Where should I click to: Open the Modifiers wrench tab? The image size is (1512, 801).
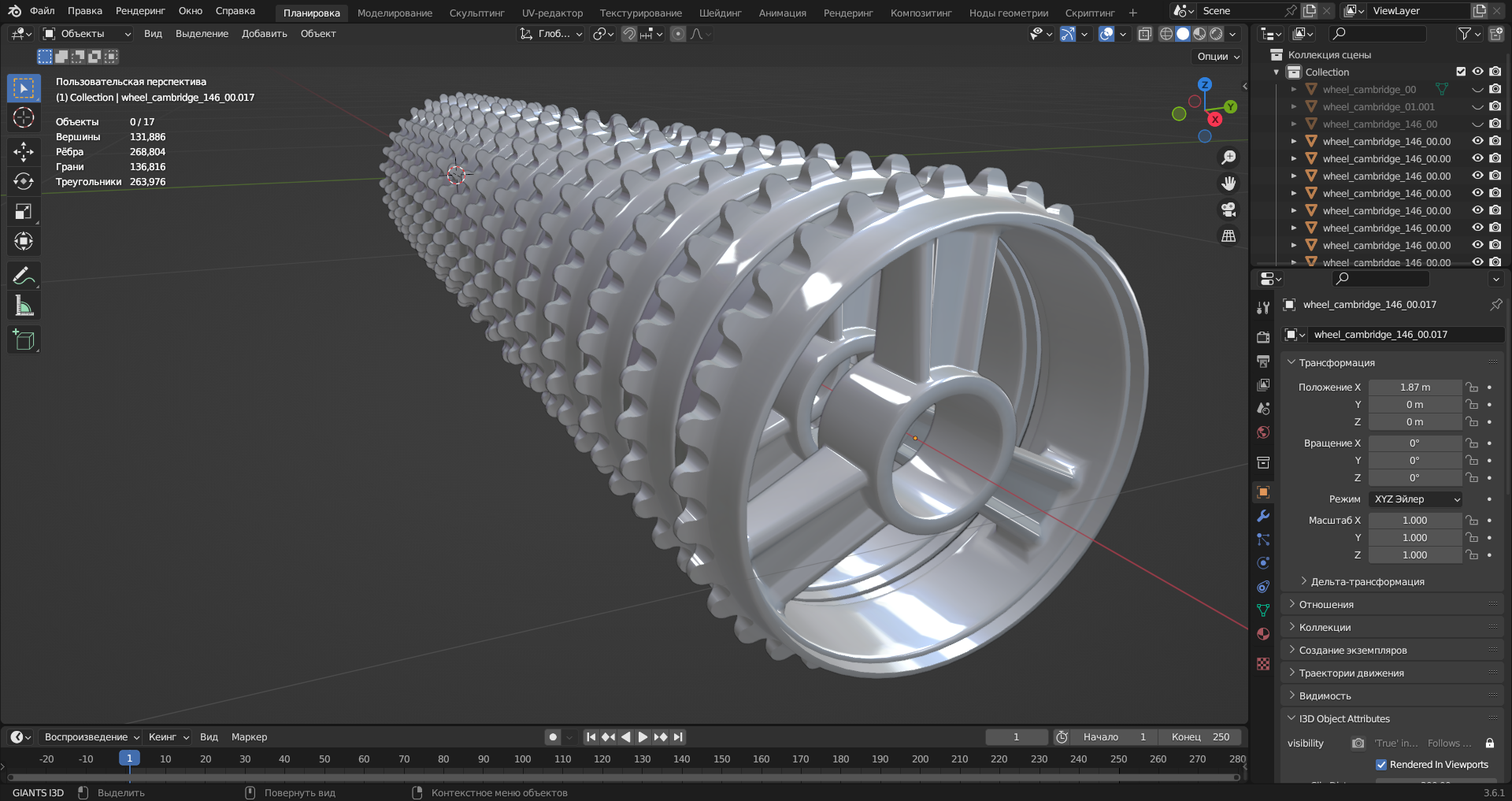click(1263, 516)
